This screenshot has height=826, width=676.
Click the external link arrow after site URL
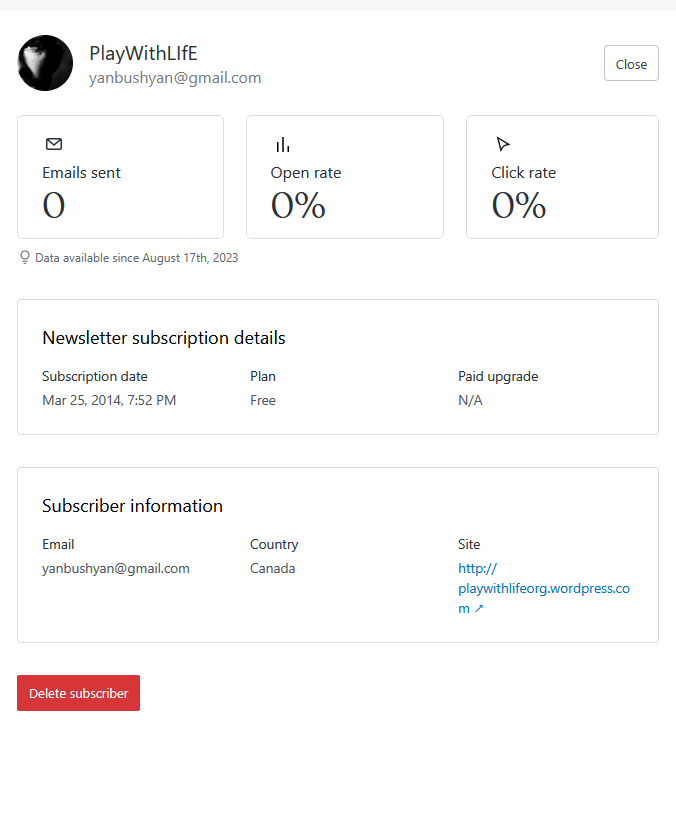click(479, 609)
